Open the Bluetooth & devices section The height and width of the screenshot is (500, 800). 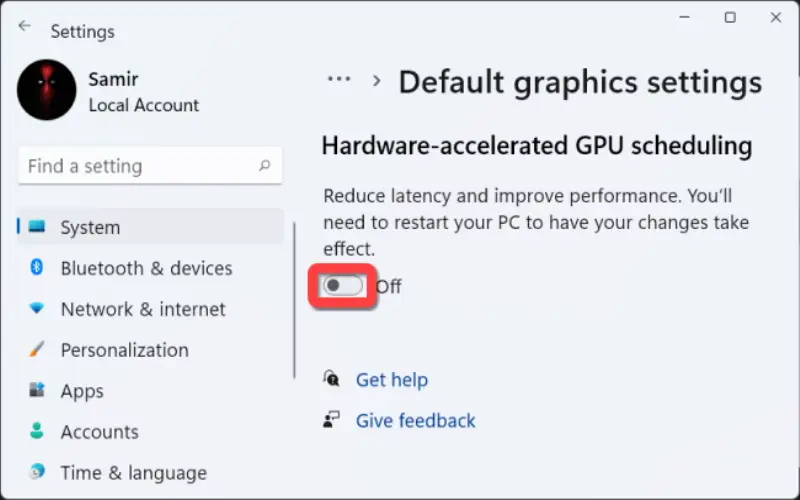[x=146, y=268]
